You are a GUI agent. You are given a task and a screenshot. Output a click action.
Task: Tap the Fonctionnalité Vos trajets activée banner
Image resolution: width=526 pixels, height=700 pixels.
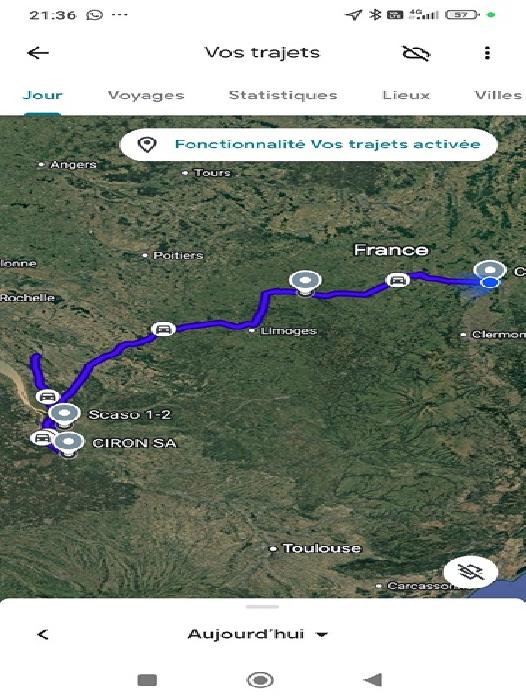click(x=309, y=144)
